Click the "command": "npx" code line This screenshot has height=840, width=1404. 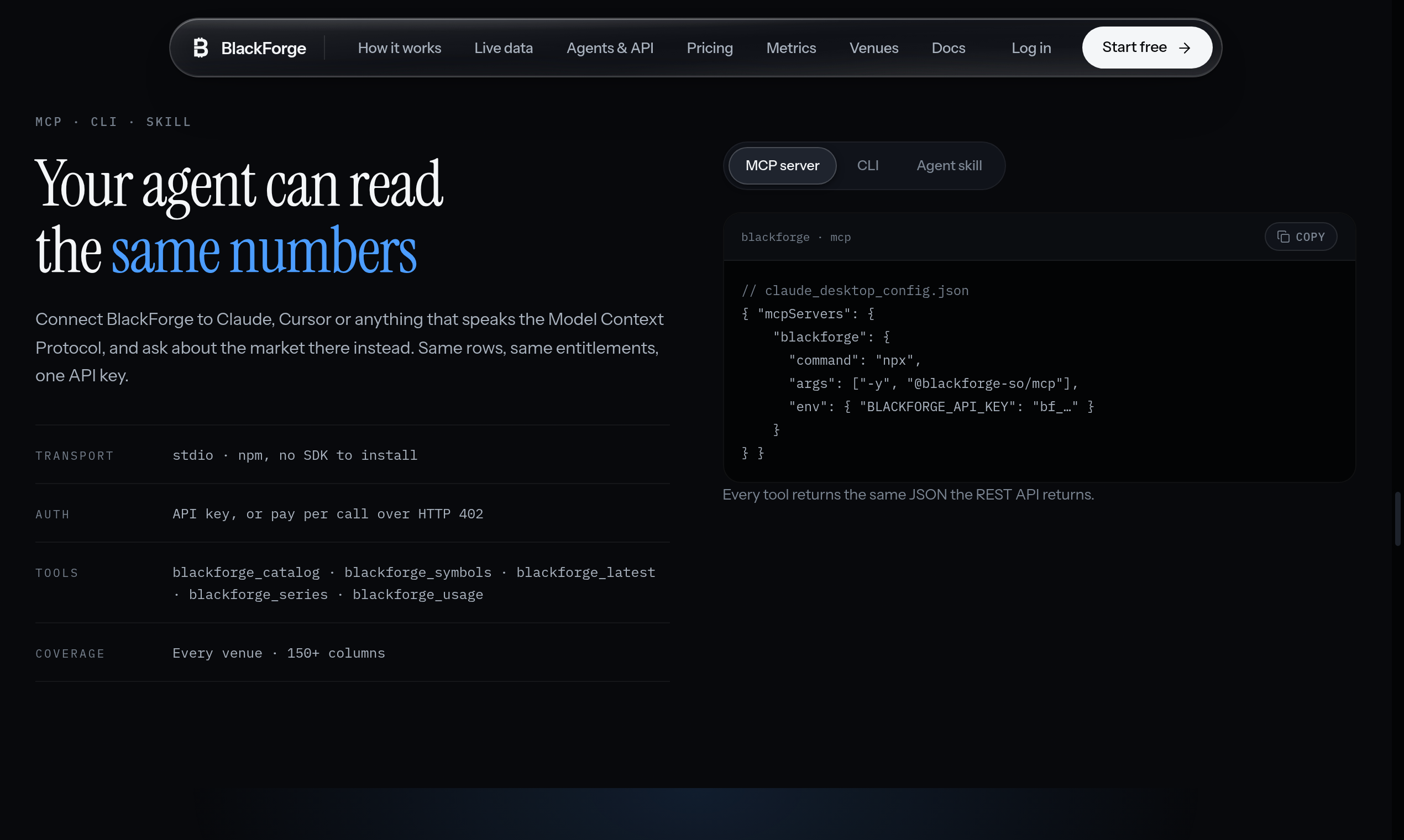[x=855, y=360]
